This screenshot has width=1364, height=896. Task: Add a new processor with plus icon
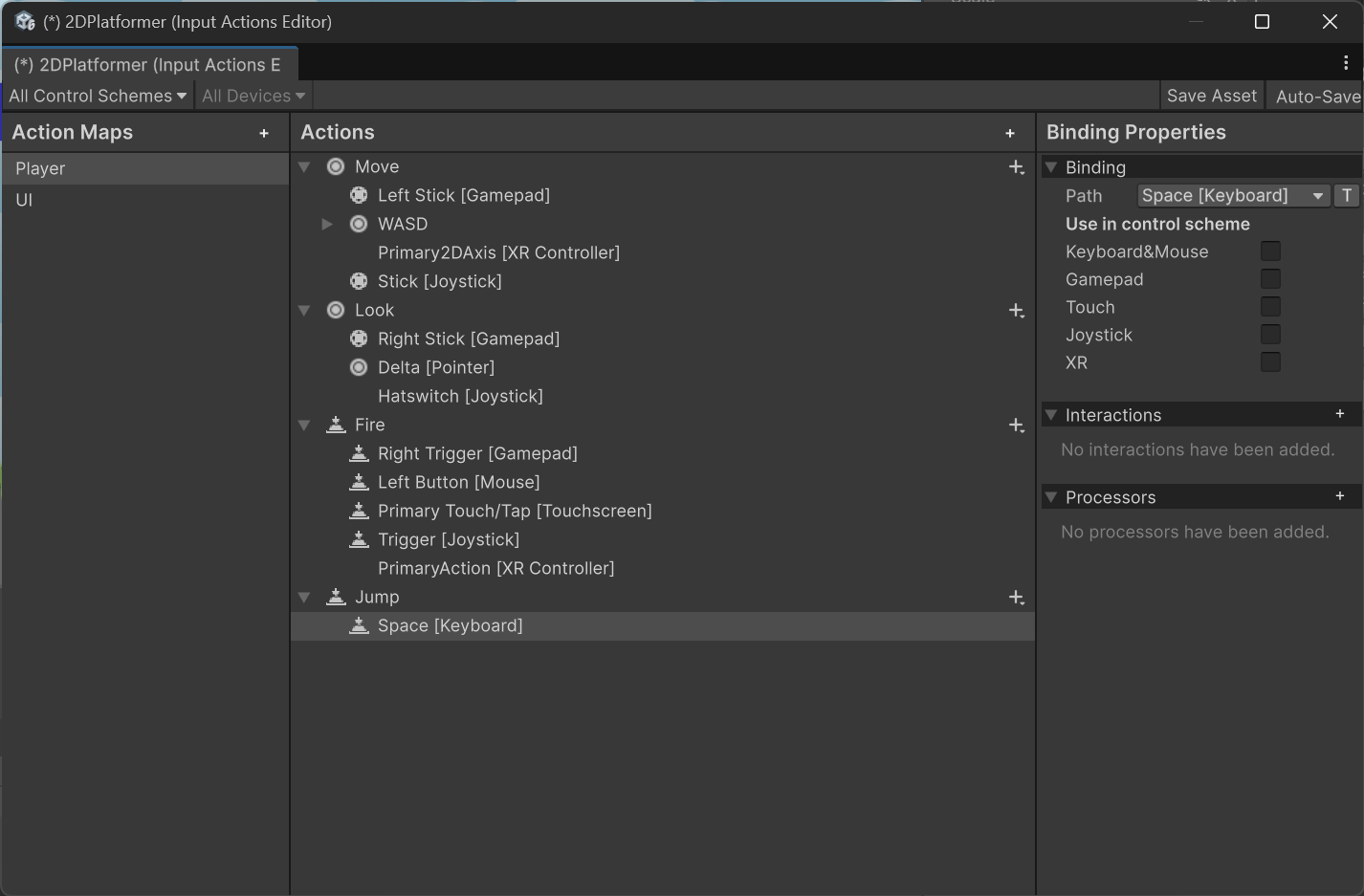point(1340,496)
